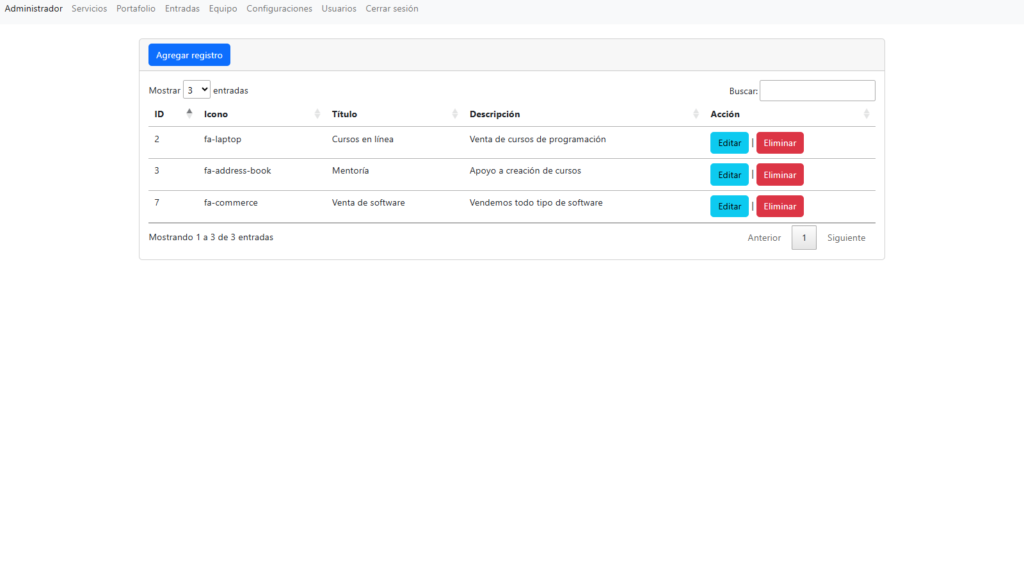Viewport: 1024px width, 586px height.
Task: Click Descripción column sort arrows
Action: 696,114
